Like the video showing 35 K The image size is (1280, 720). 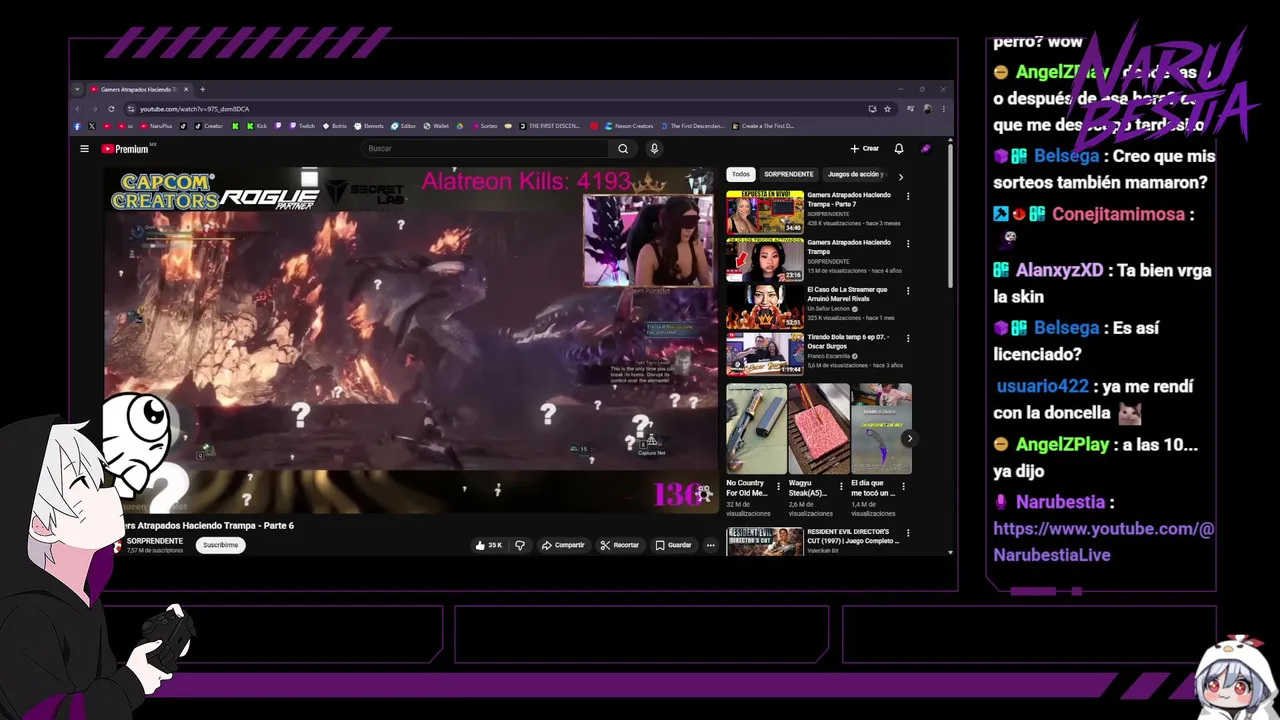pos(489,545)
